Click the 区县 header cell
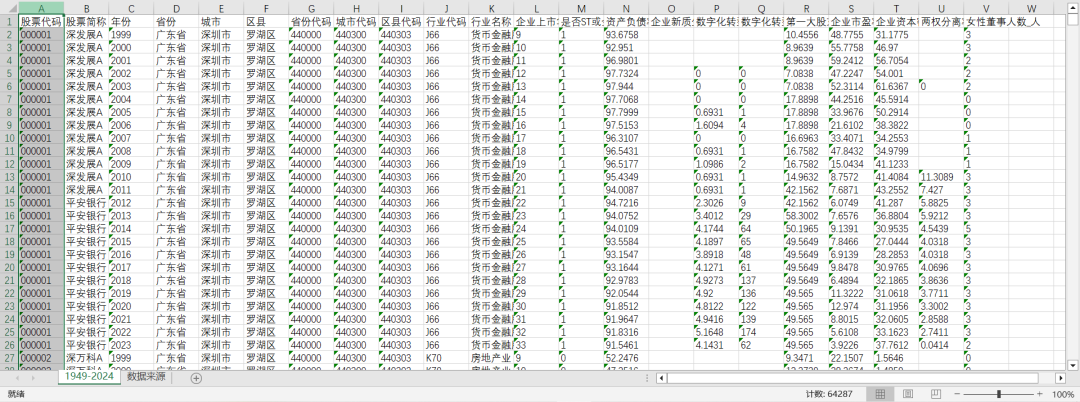 coord(265,22)
